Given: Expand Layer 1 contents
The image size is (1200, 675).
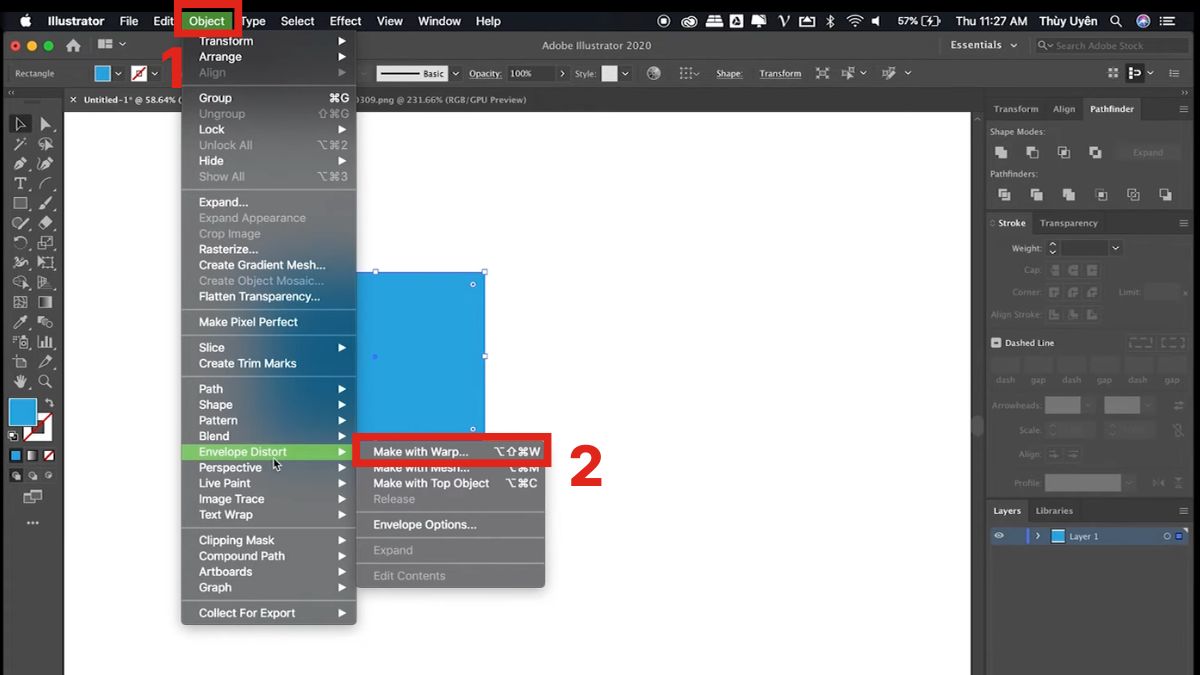Looking at the screenshot, I should (x=1037, y=537).
